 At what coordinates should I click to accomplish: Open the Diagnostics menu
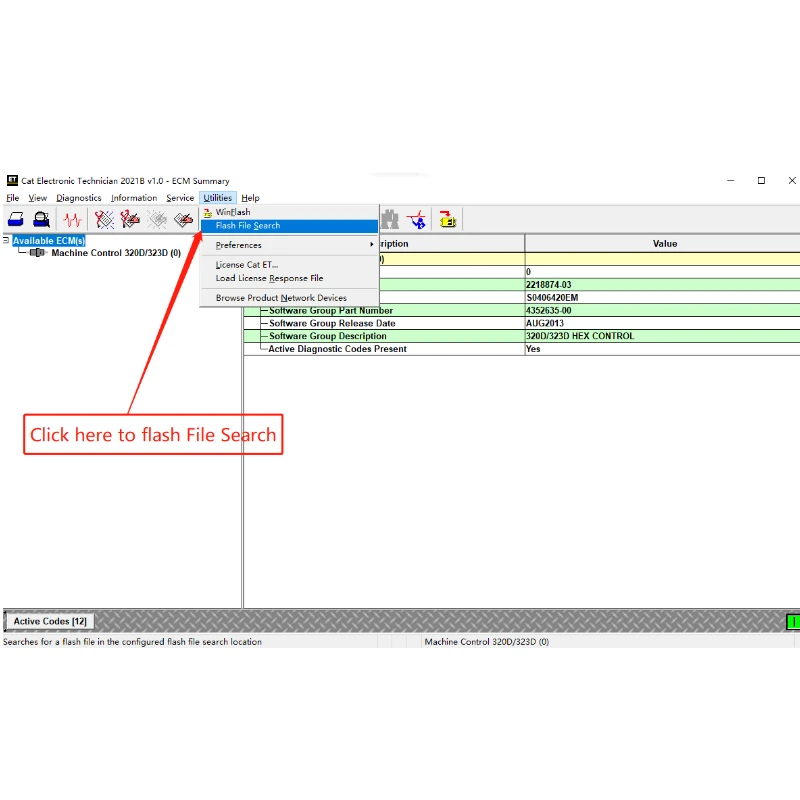pyautogui.click(x=79, y=198)
